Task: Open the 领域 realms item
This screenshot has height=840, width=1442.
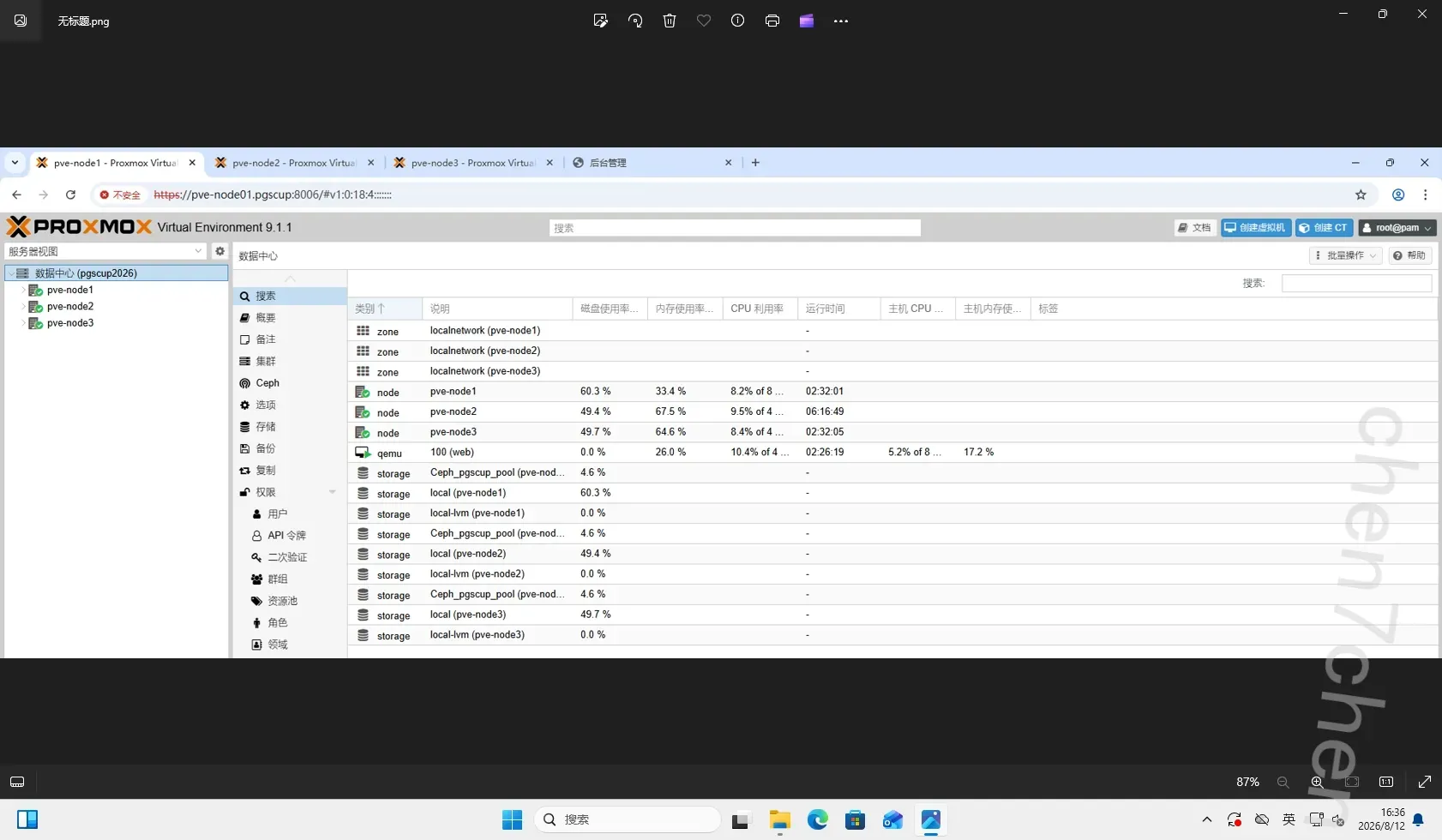Action: (290, 645)
